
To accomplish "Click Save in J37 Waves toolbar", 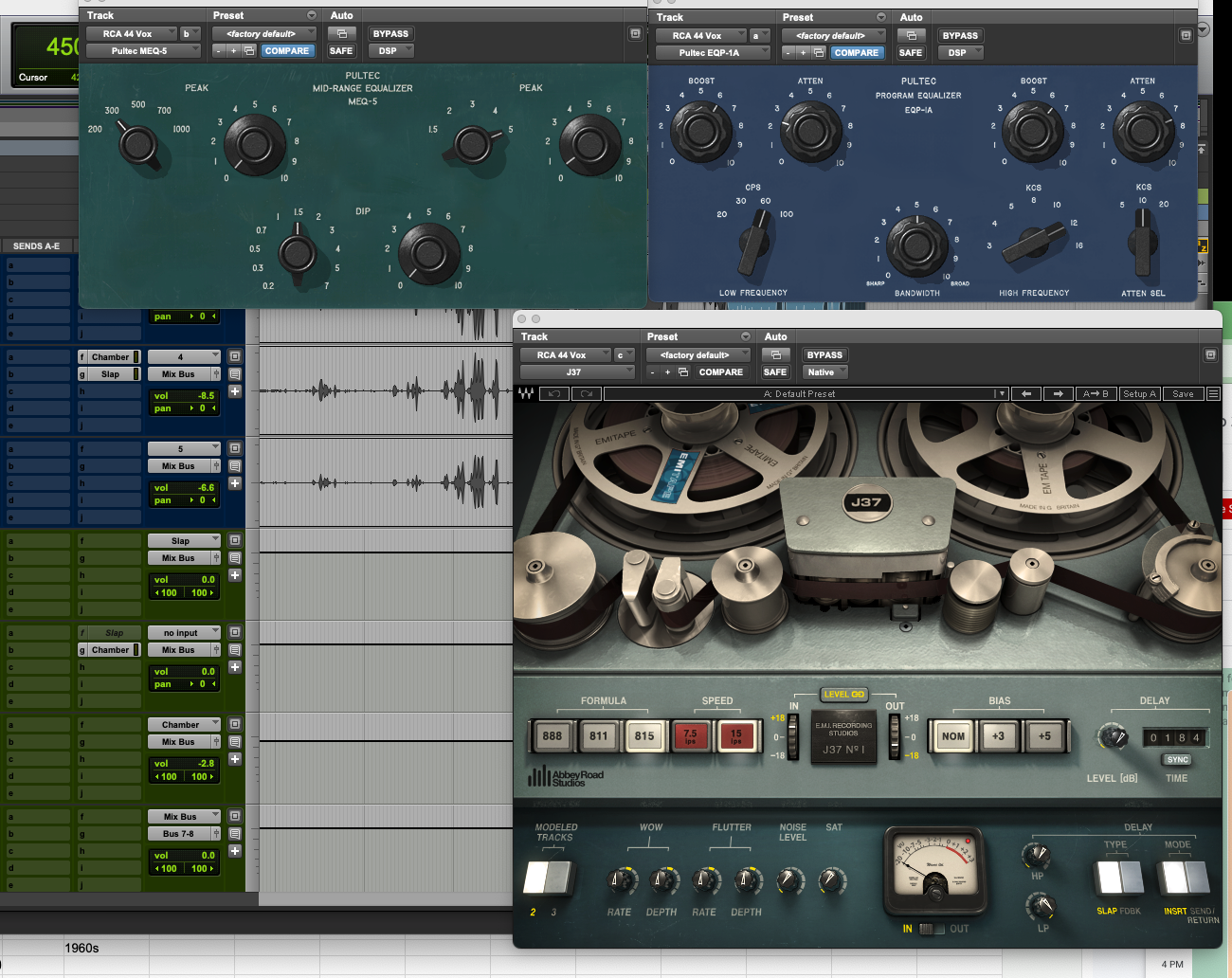I will (1183, 393).
